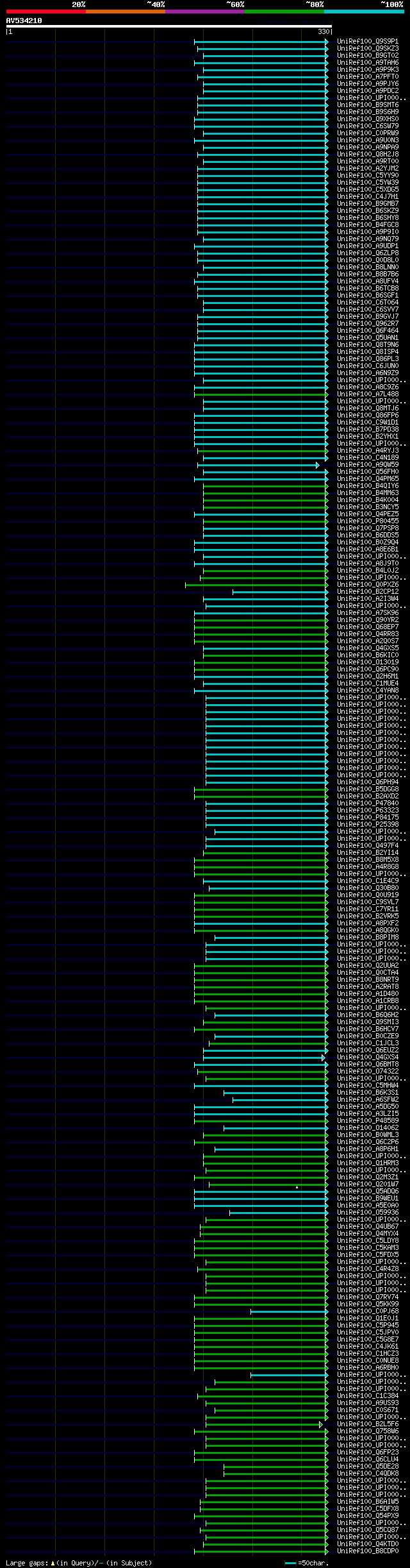Select hit label UniRef100_Q7RV74
410x1568 pixels.
(368, 1297)
